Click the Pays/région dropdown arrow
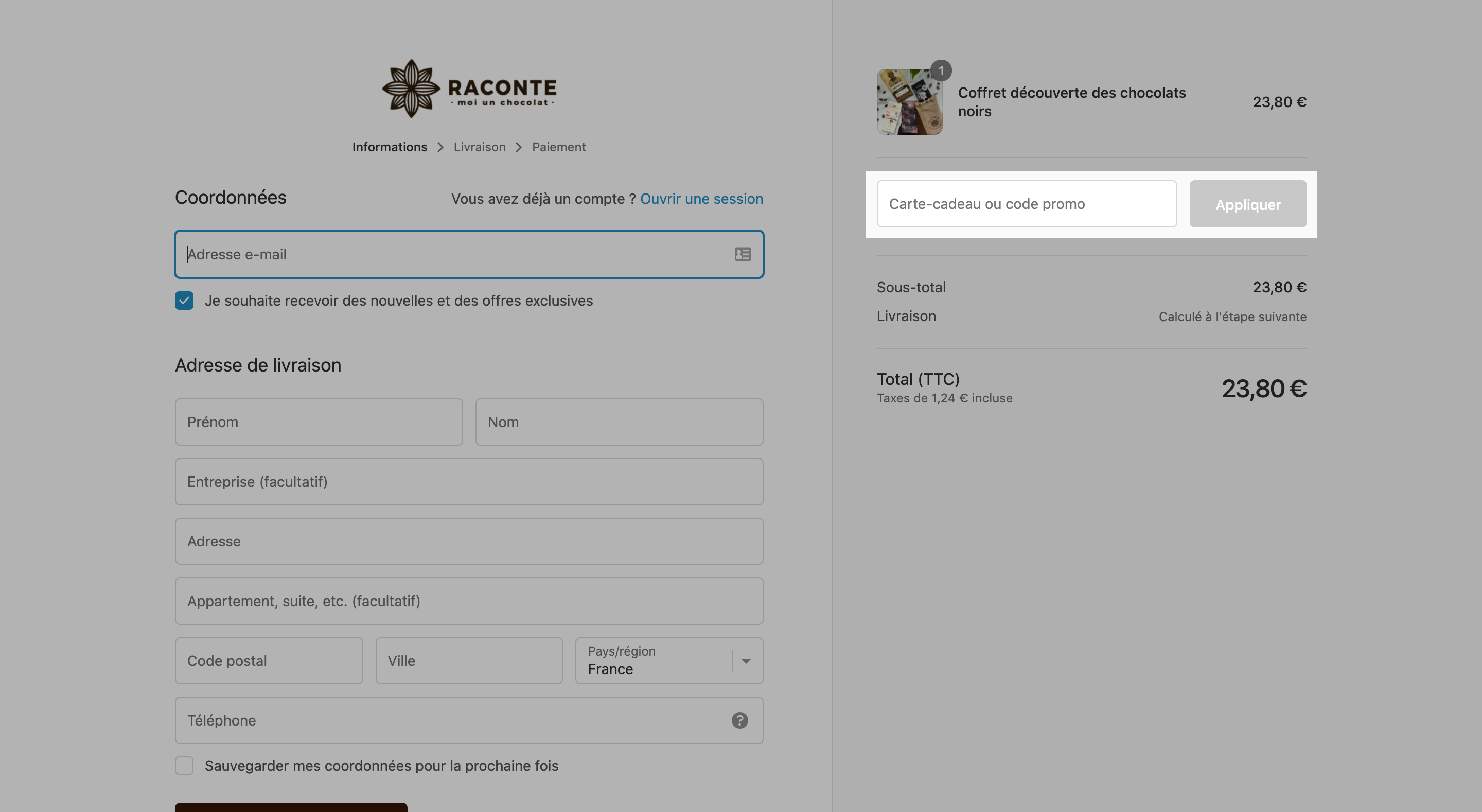1482x812 pixels. (746, 661)
